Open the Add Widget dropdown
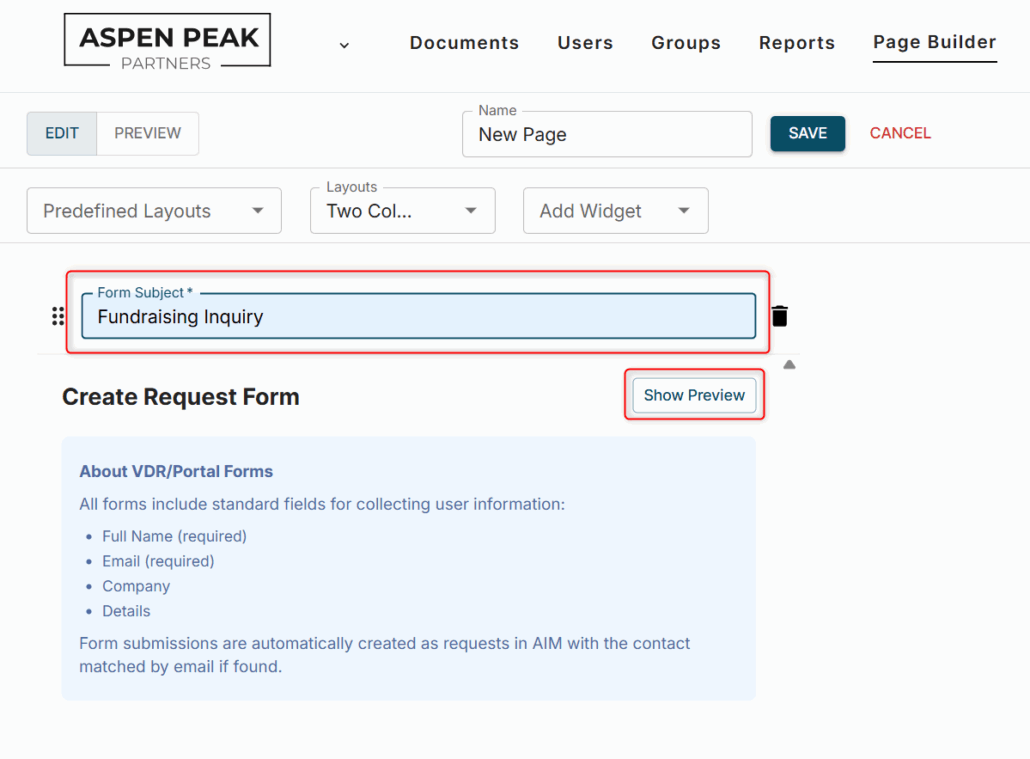The height and width of the screenshot is (759, 1030). 615,211
